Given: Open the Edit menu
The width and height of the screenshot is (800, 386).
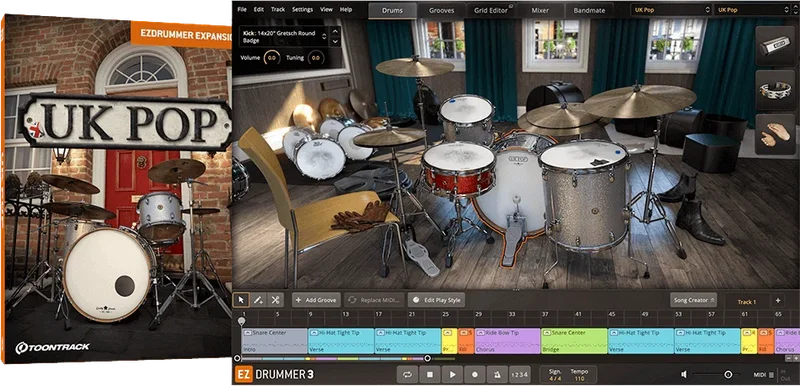Looking at the screenshot, I should [259, 9].
